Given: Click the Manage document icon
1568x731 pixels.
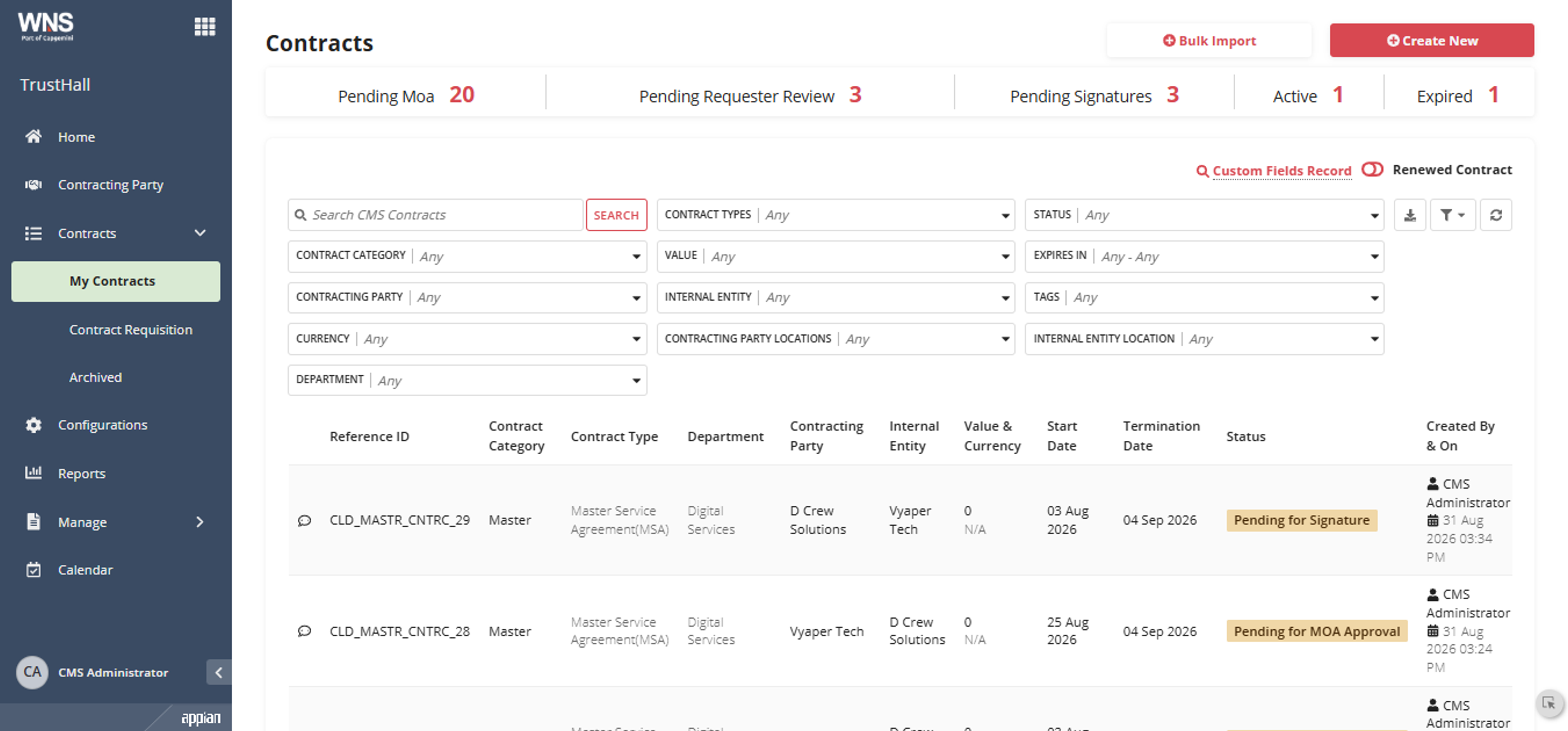Looking at the screenshot, I should 33,522.
